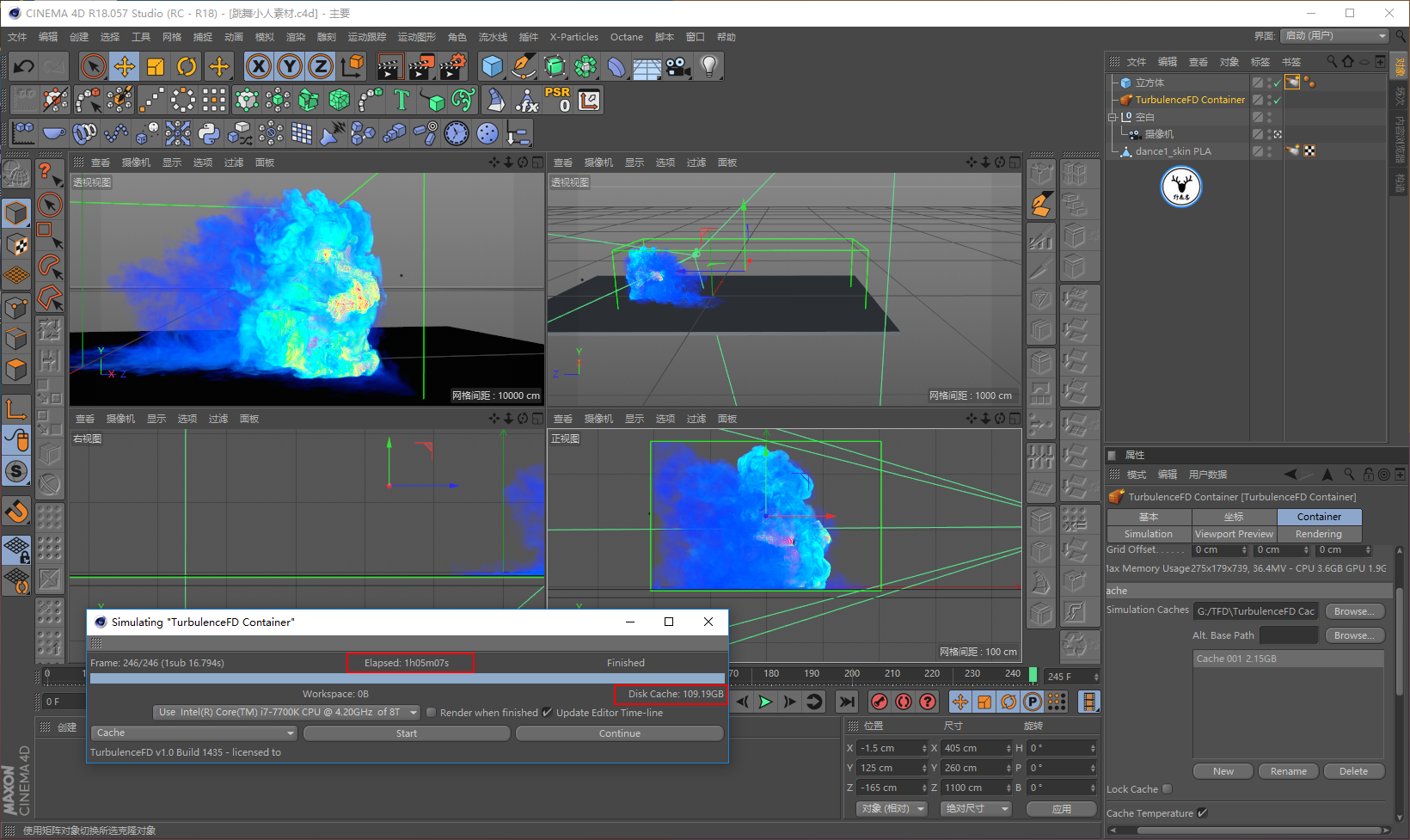Toggle the Lock Cache checkbox
The image size is (1410, 840).
click(x=1167, y=789)
